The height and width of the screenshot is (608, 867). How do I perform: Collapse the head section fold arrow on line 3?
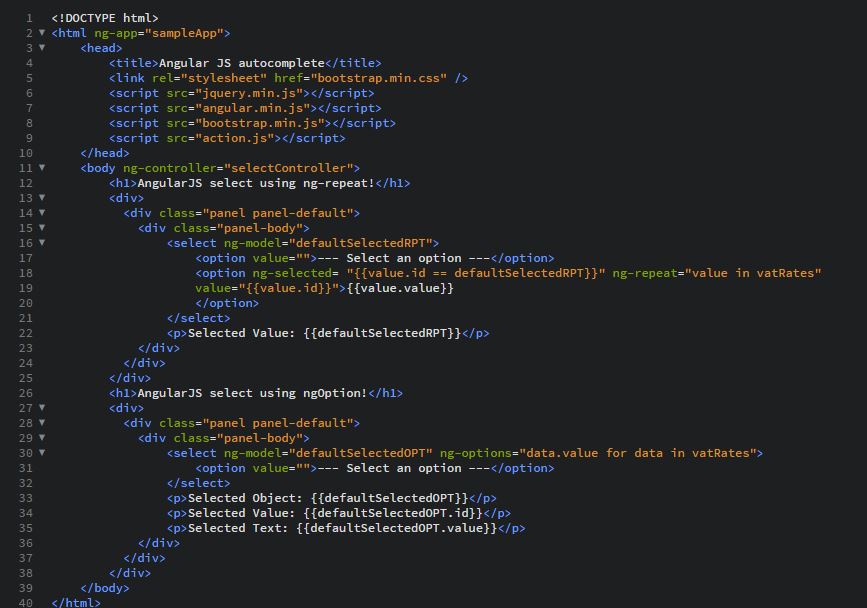41,48
